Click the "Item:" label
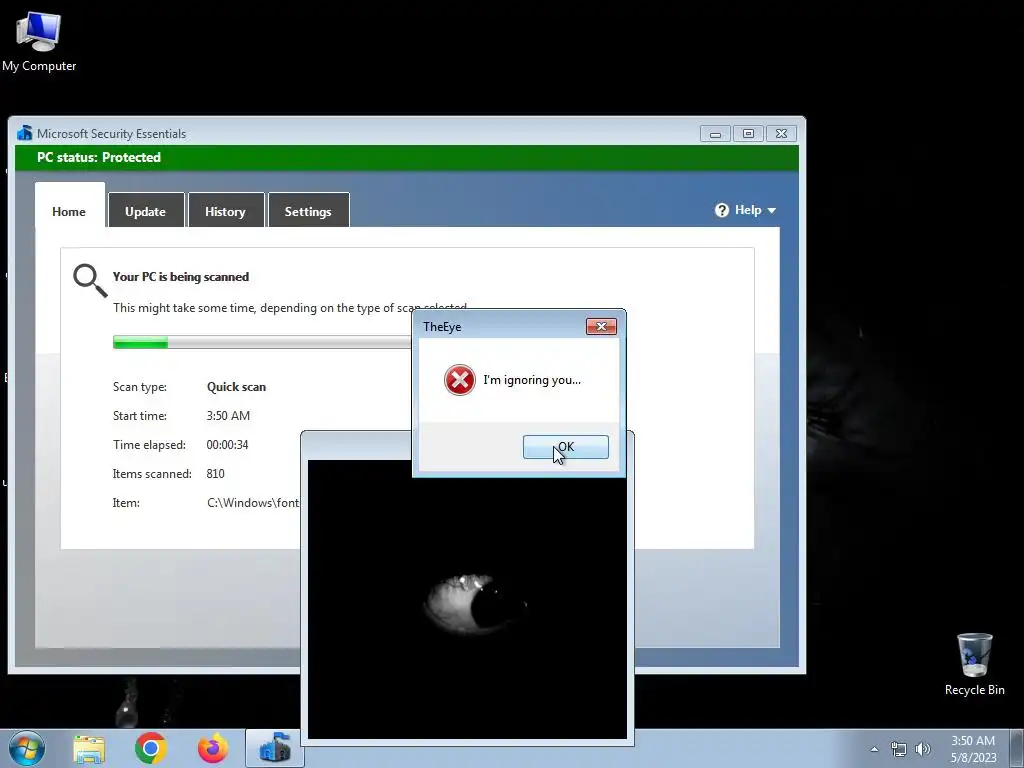Viewport: 1024px width, 768px height. pyautogui.click(x=126, y=503)
